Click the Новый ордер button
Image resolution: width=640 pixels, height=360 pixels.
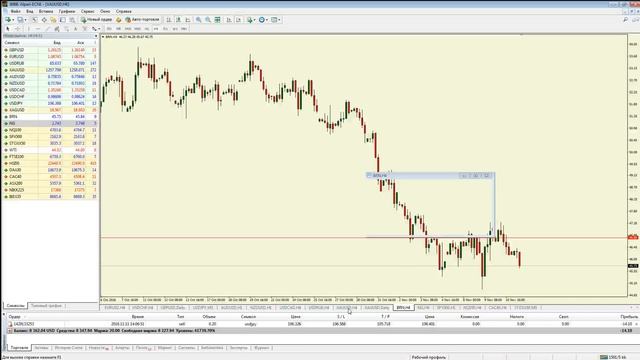click(96, 20)
